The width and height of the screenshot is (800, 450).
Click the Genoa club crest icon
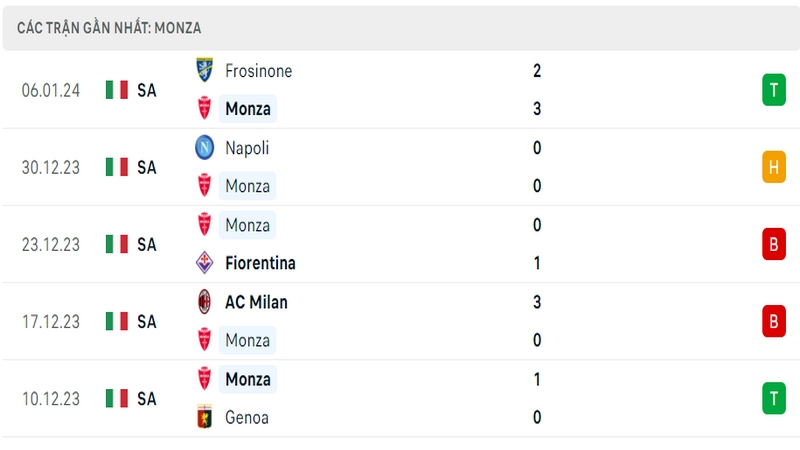coord(205,417)
